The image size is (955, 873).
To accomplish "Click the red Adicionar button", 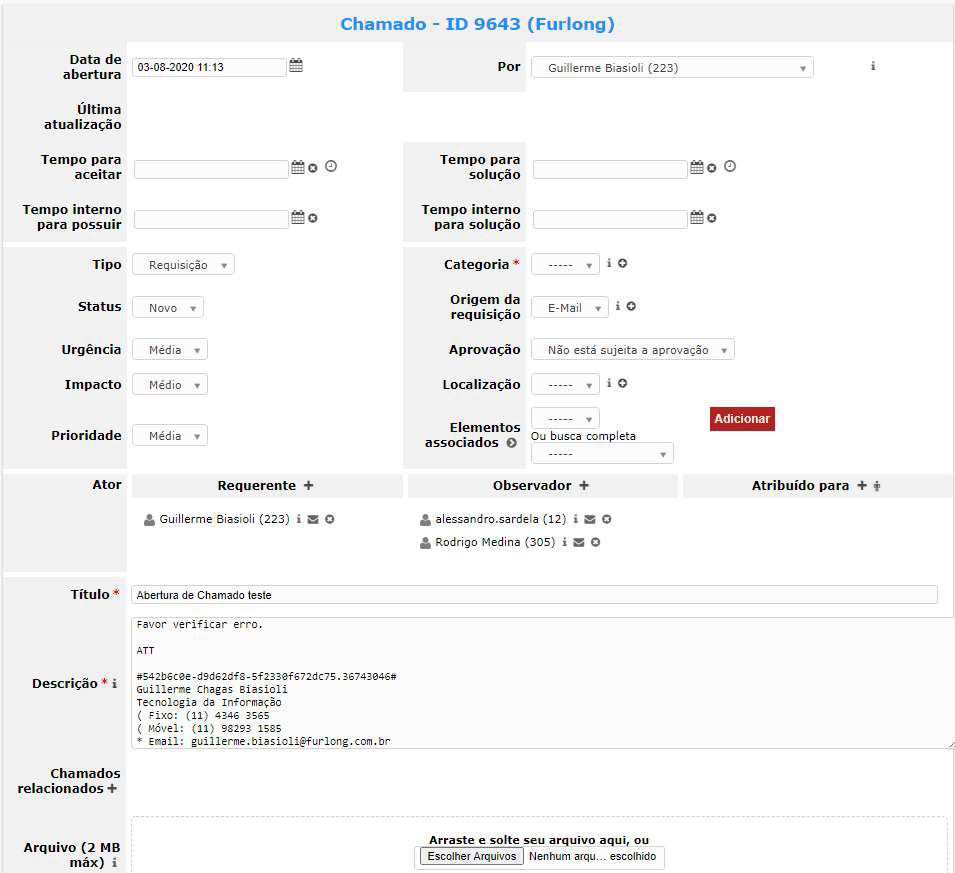I will pos(742,419).
